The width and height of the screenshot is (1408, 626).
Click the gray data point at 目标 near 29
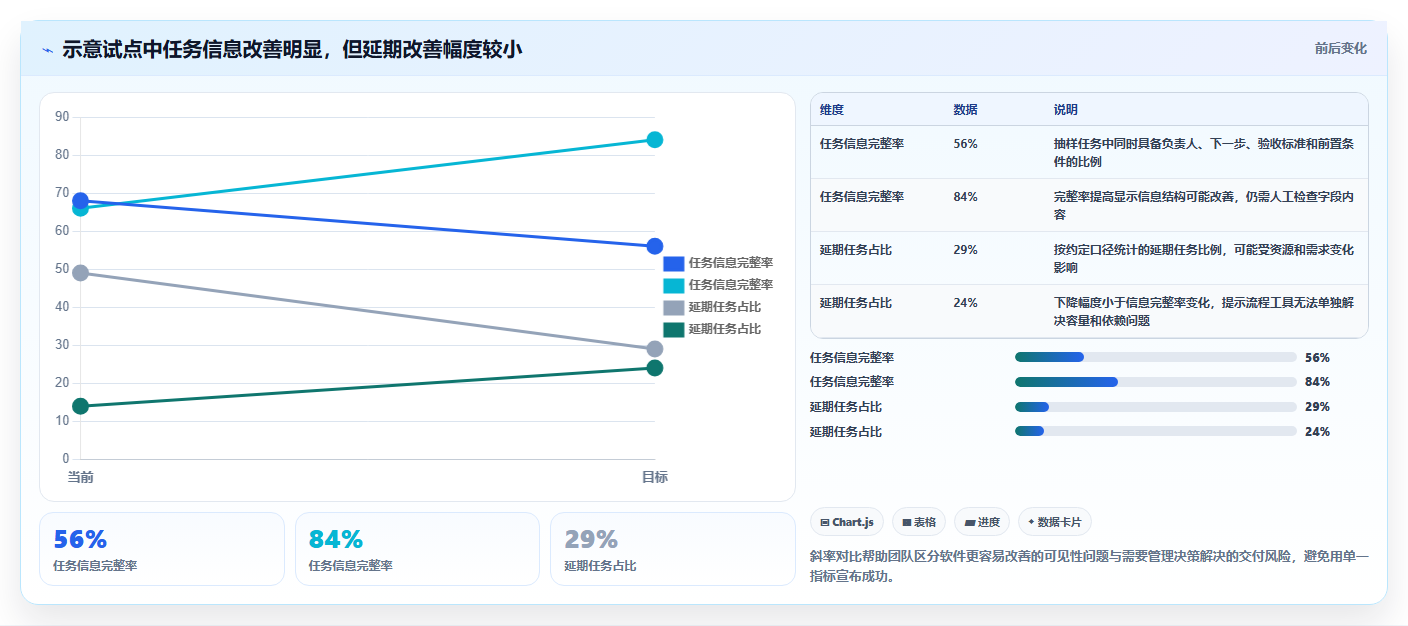click(655, 349)
